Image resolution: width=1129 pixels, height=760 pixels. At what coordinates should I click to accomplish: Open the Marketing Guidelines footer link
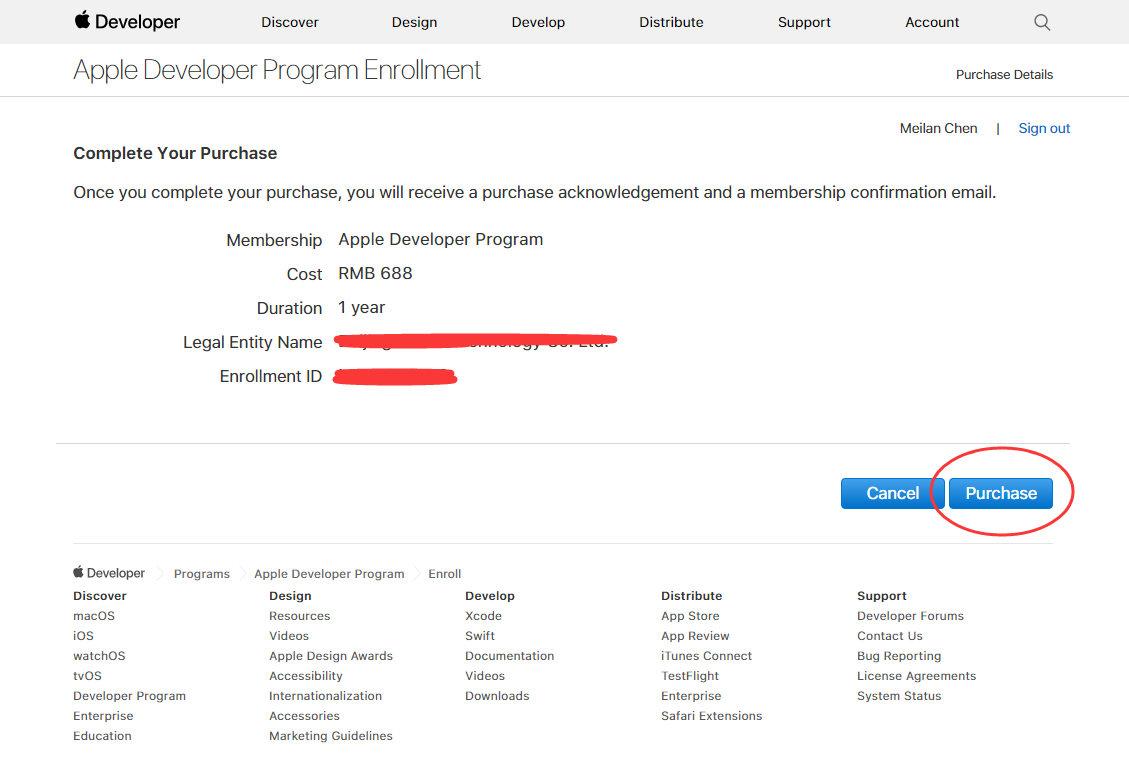pos(331,736)
